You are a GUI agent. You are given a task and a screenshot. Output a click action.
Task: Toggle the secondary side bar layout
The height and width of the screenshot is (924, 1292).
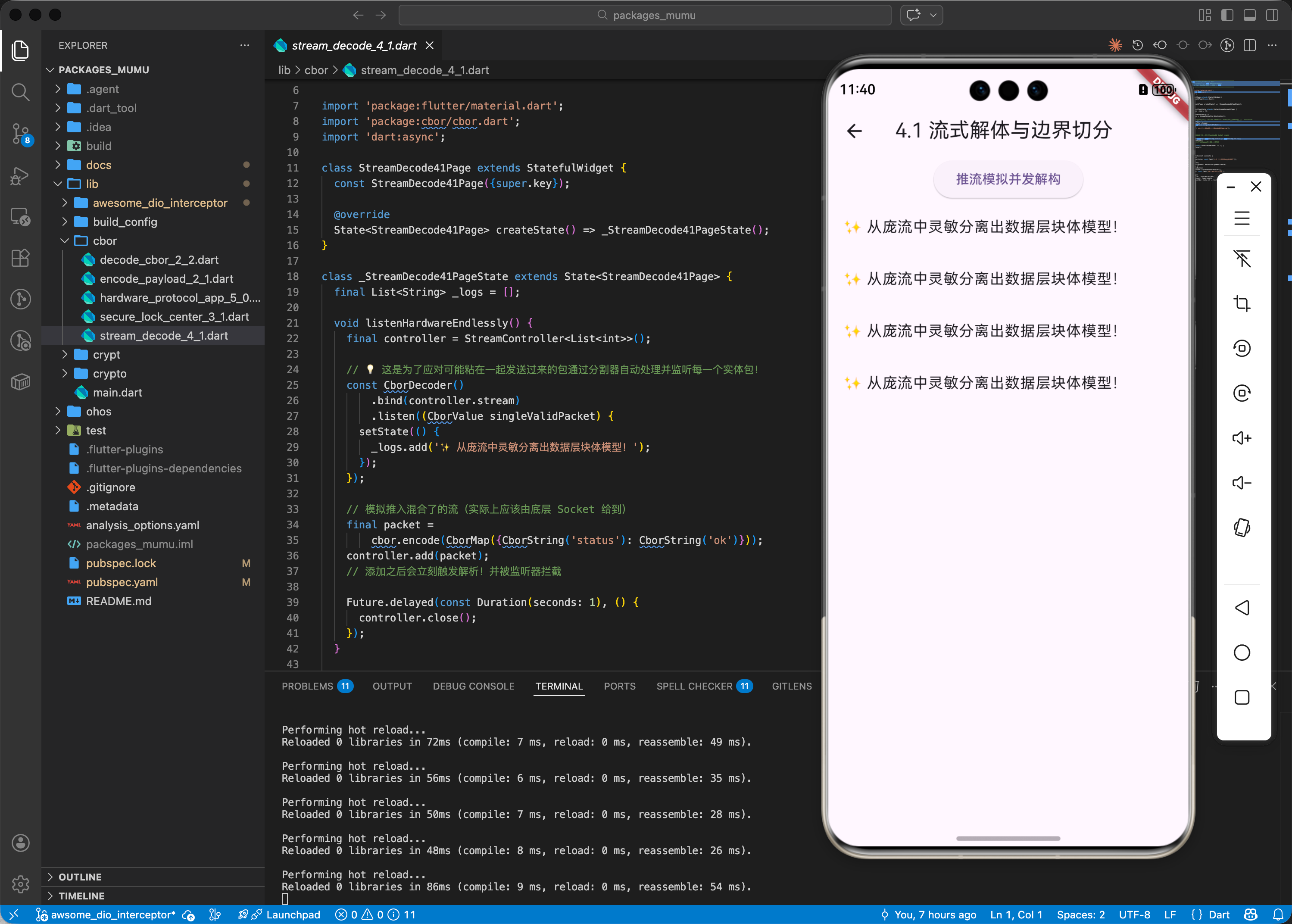1272,16
